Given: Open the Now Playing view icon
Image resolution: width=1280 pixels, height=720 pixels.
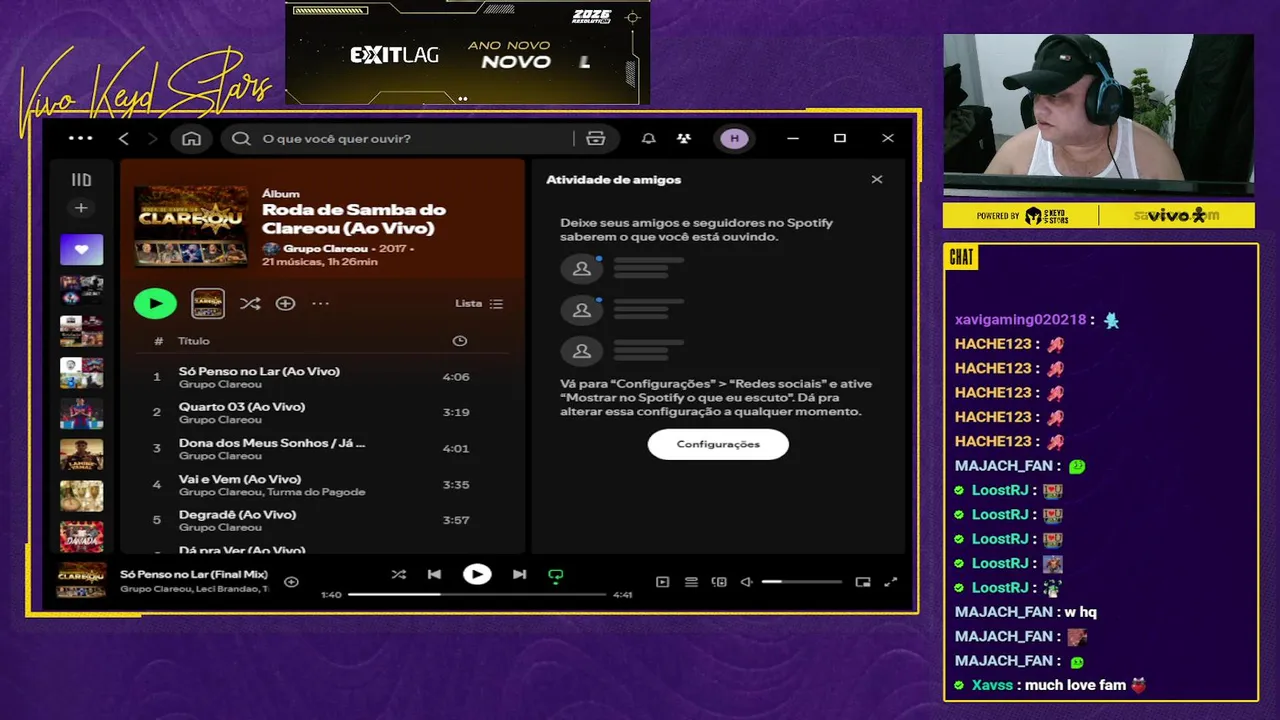Looking at the screenshot, I should pos(662,582).
